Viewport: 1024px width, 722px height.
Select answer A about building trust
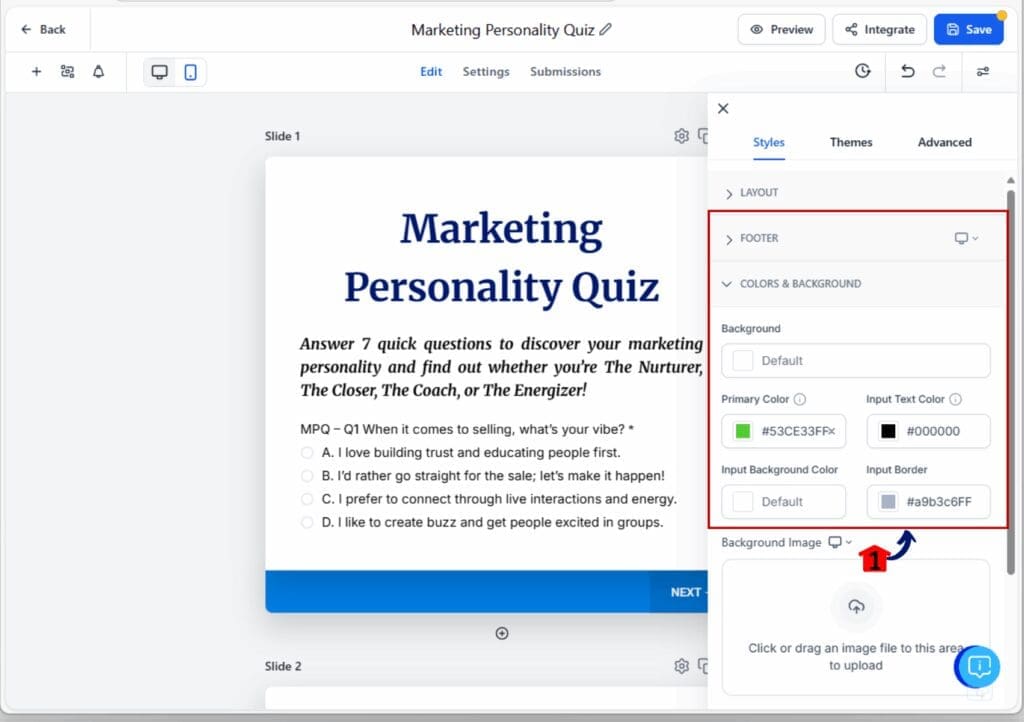(307, 453)
